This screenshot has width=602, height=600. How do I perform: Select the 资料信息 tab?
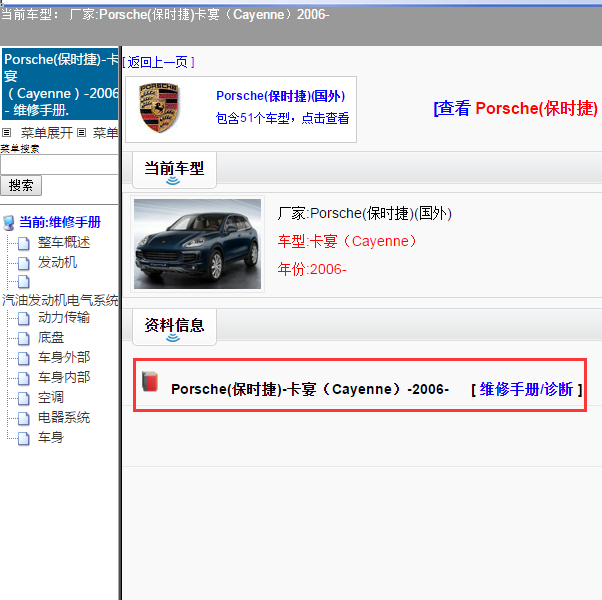pos(174,327)
